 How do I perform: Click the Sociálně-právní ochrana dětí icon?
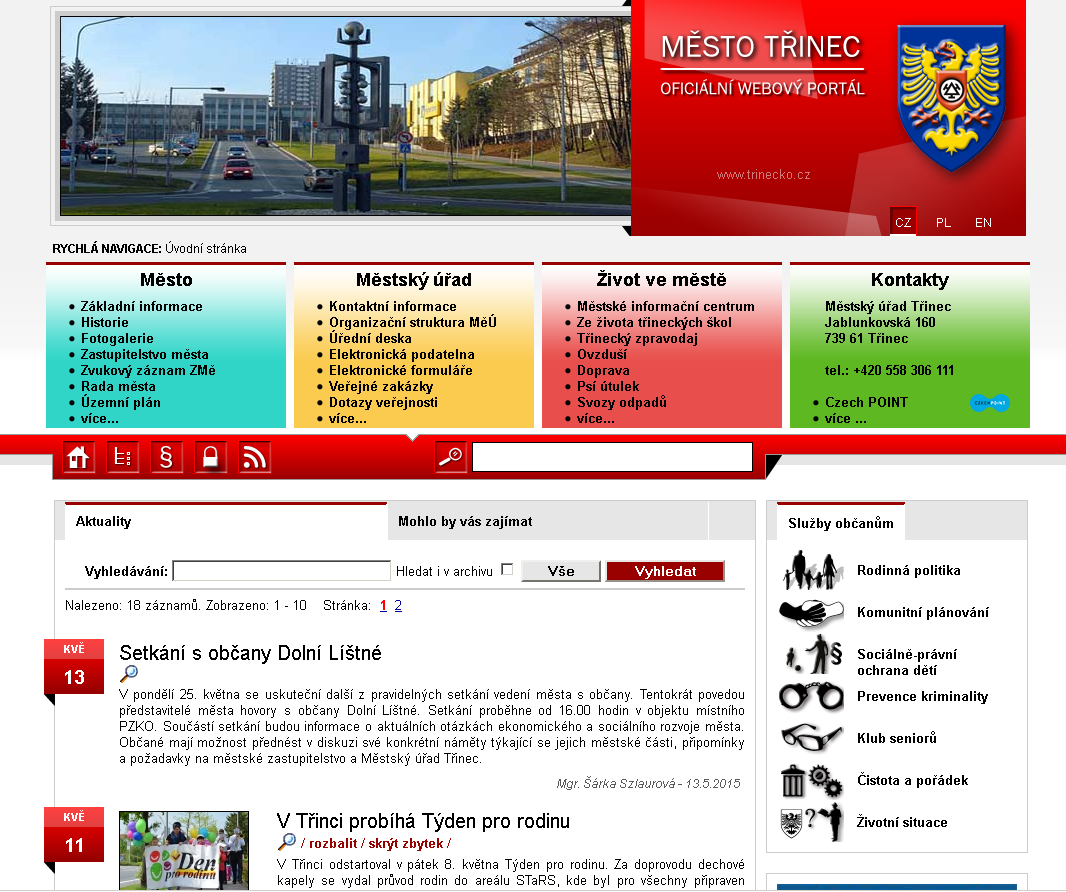814,655
